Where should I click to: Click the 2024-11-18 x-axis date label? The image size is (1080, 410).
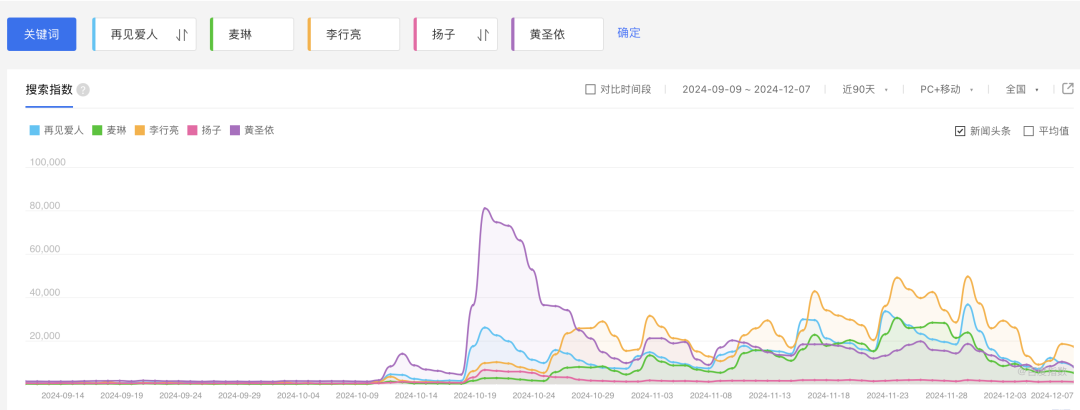(829, 396)
